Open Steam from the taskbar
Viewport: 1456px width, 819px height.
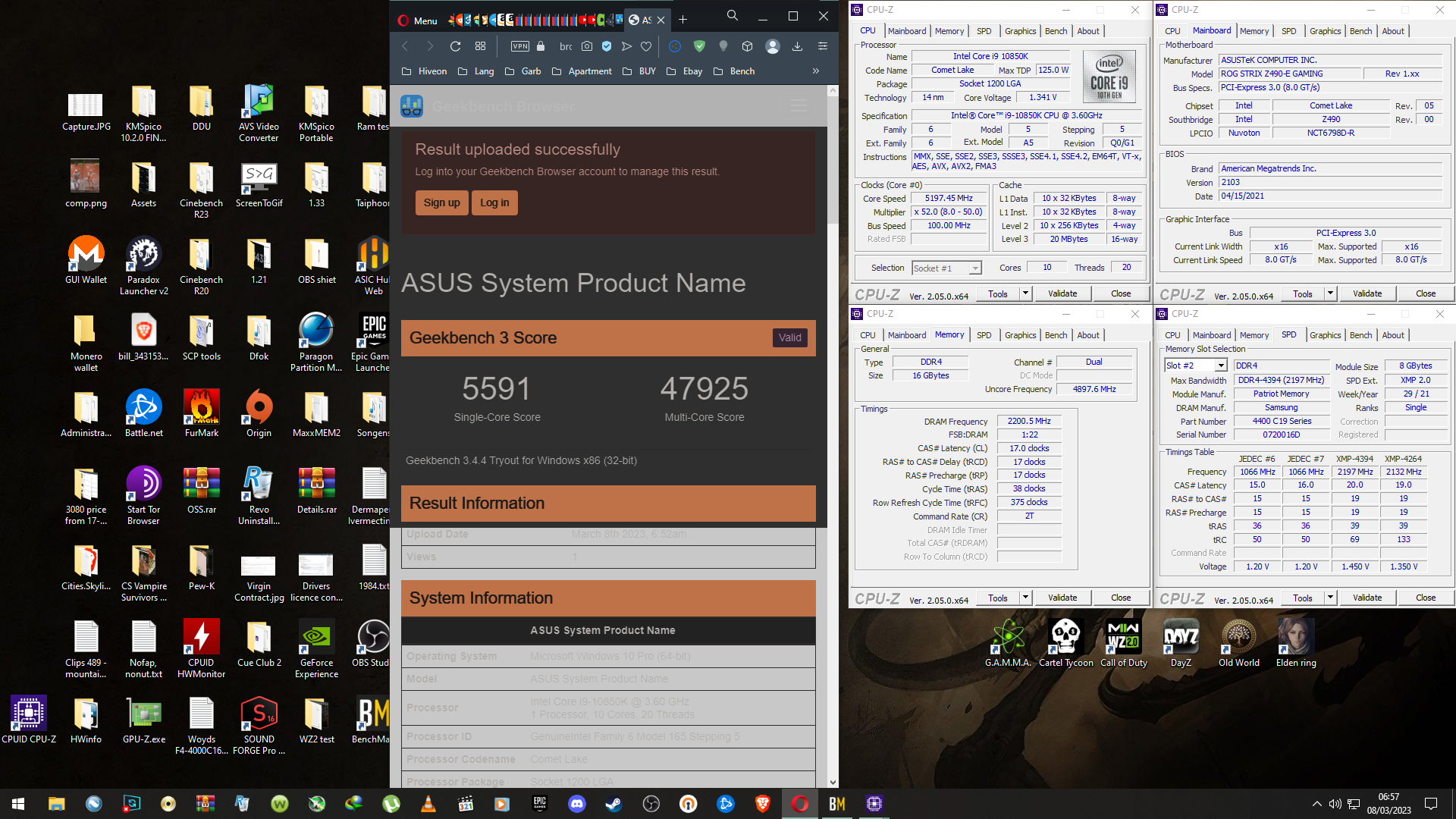(614, 804)
